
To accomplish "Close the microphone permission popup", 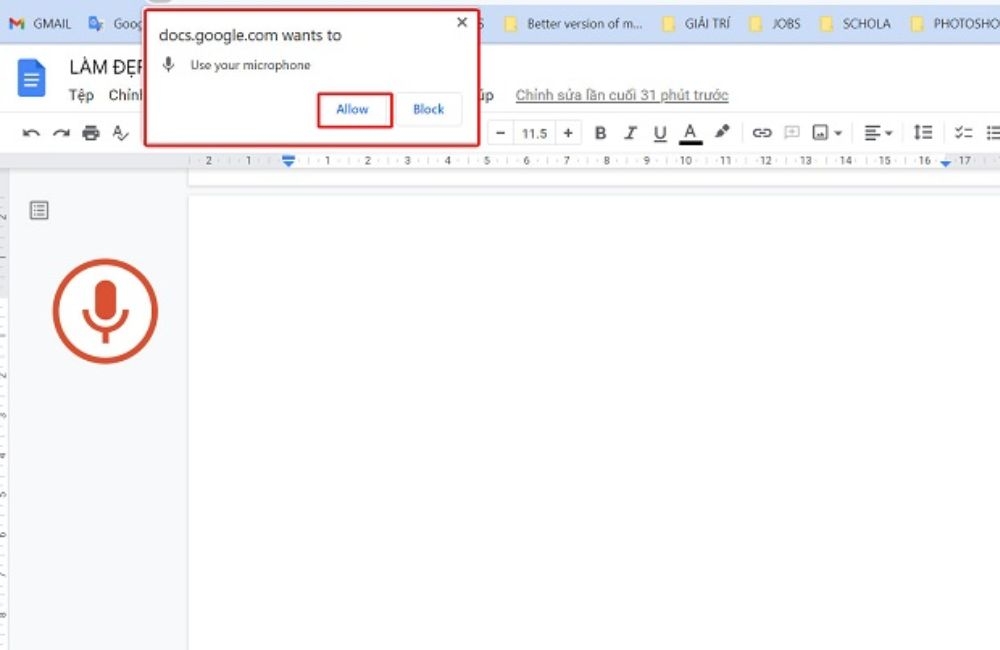I will pos(462,22).
